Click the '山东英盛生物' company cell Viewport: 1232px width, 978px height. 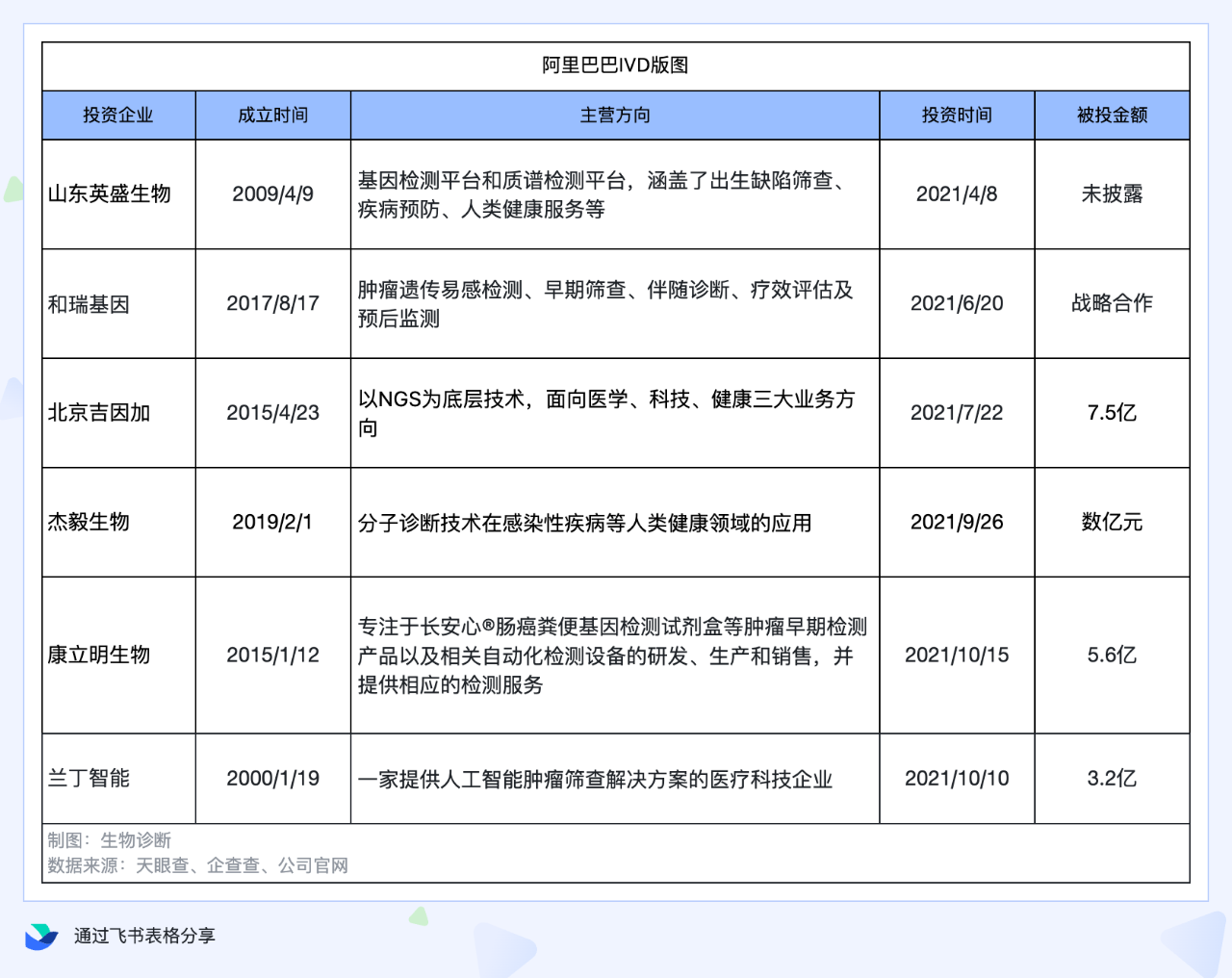click(110, 194)
